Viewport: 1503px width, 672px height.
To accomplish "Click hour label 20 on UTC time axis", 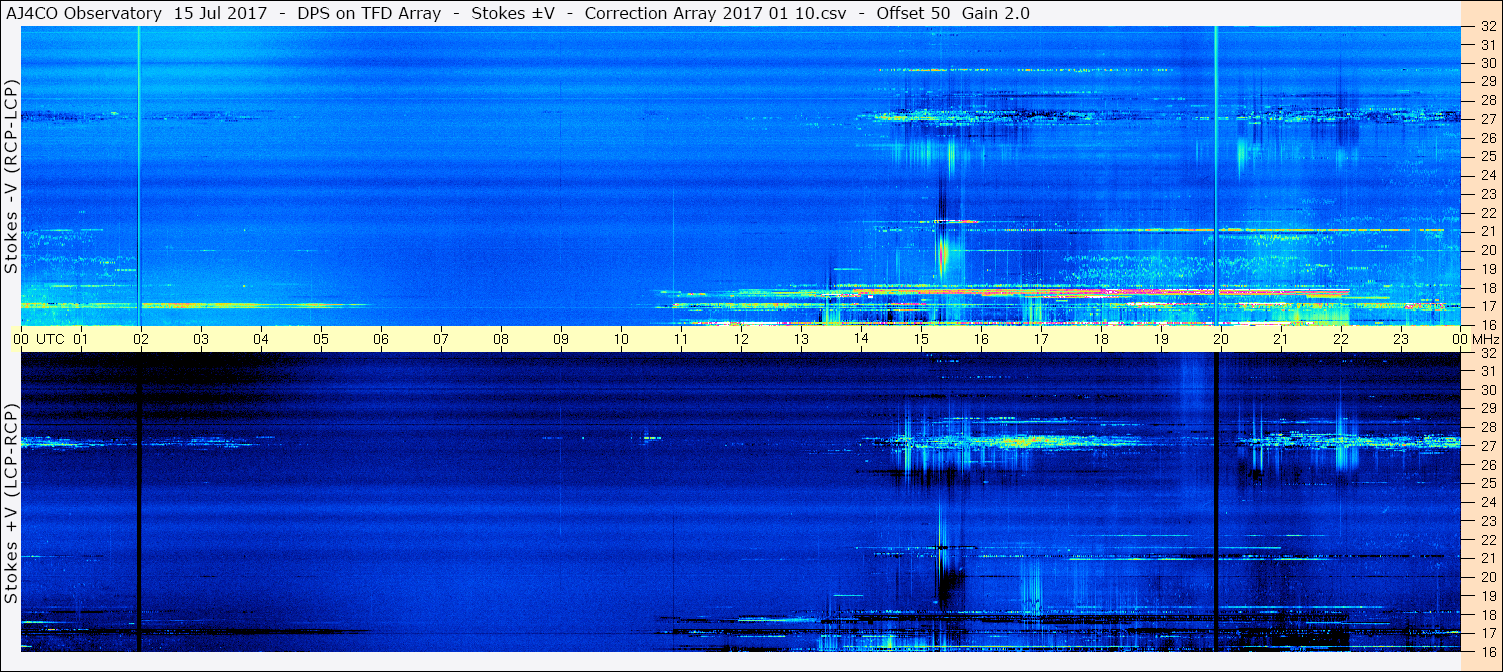I will tap(1221, 339).
